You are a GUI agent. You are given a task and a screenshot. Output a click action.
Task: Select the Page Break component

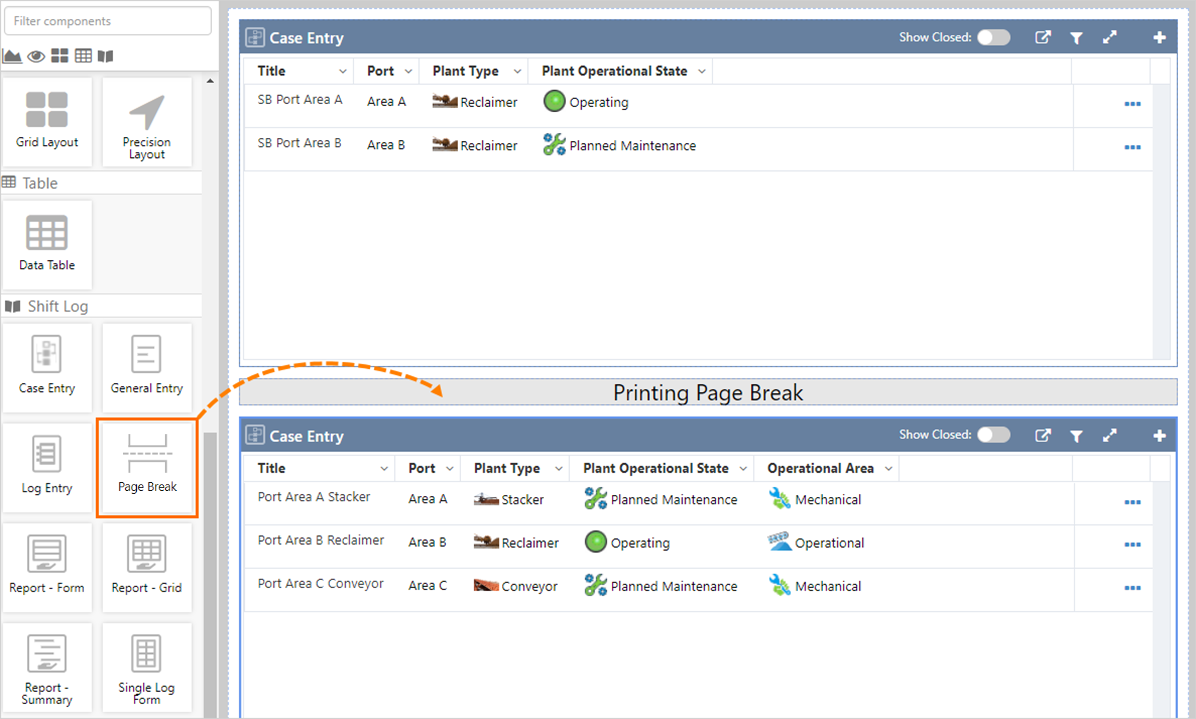click(x=147, y=468)
